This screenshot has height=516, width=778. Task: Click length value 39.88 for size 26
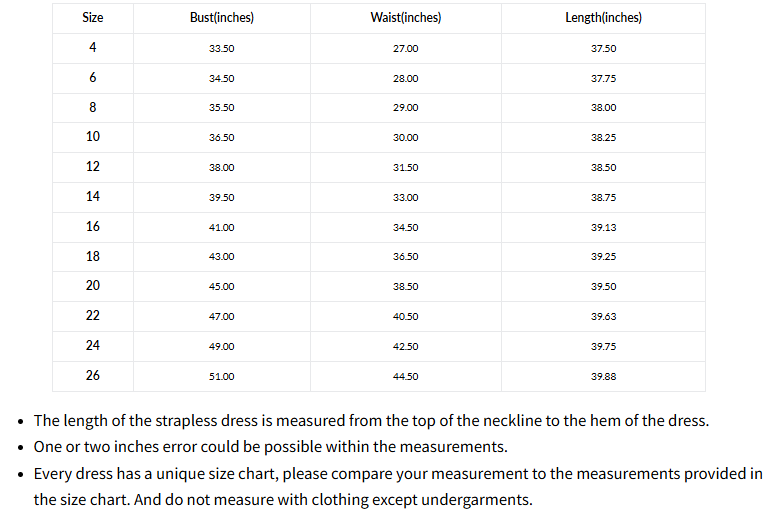coord(603,376)
